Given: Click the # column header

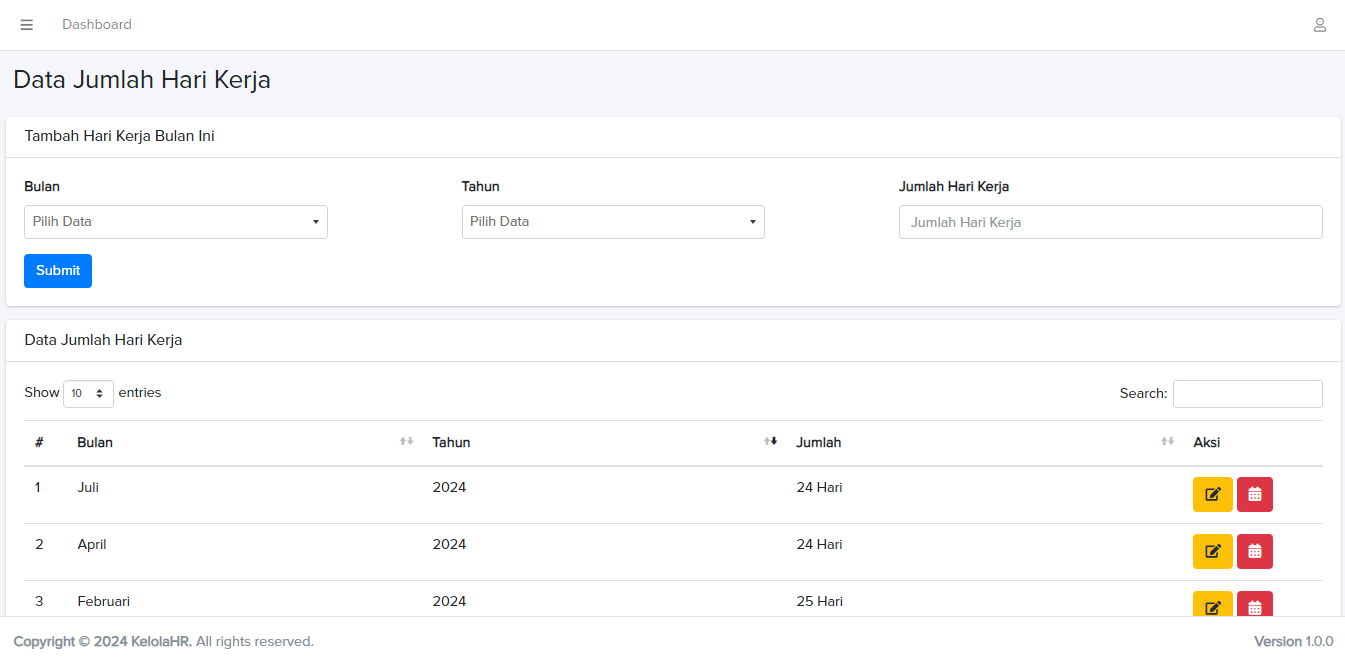Looking at the screenshot, I should 39,442.
